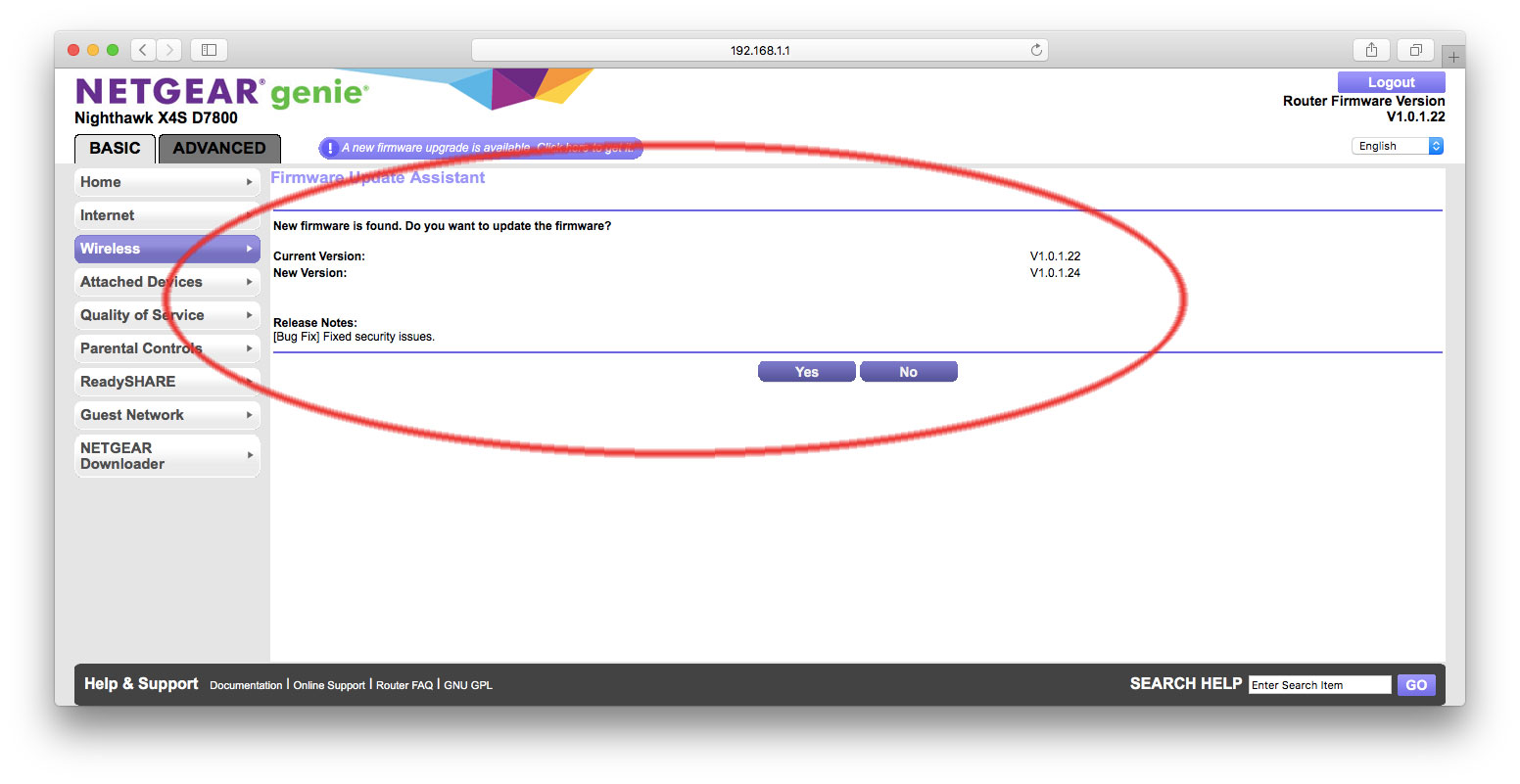
Task: Click the release note about fixed security issues
Action: coord(354,337)
